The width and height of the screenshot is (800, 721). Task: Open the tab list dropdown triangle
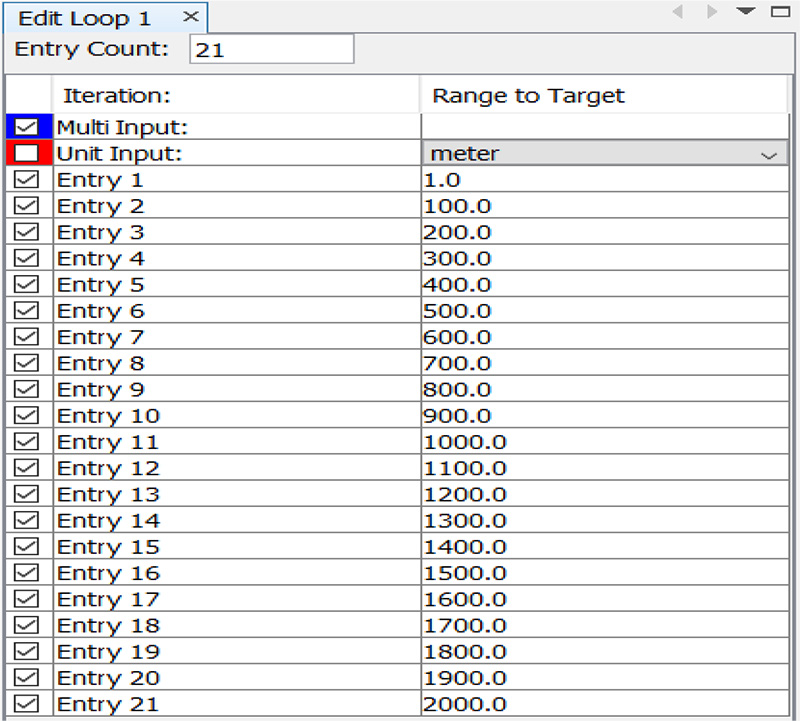pos(746,11)
